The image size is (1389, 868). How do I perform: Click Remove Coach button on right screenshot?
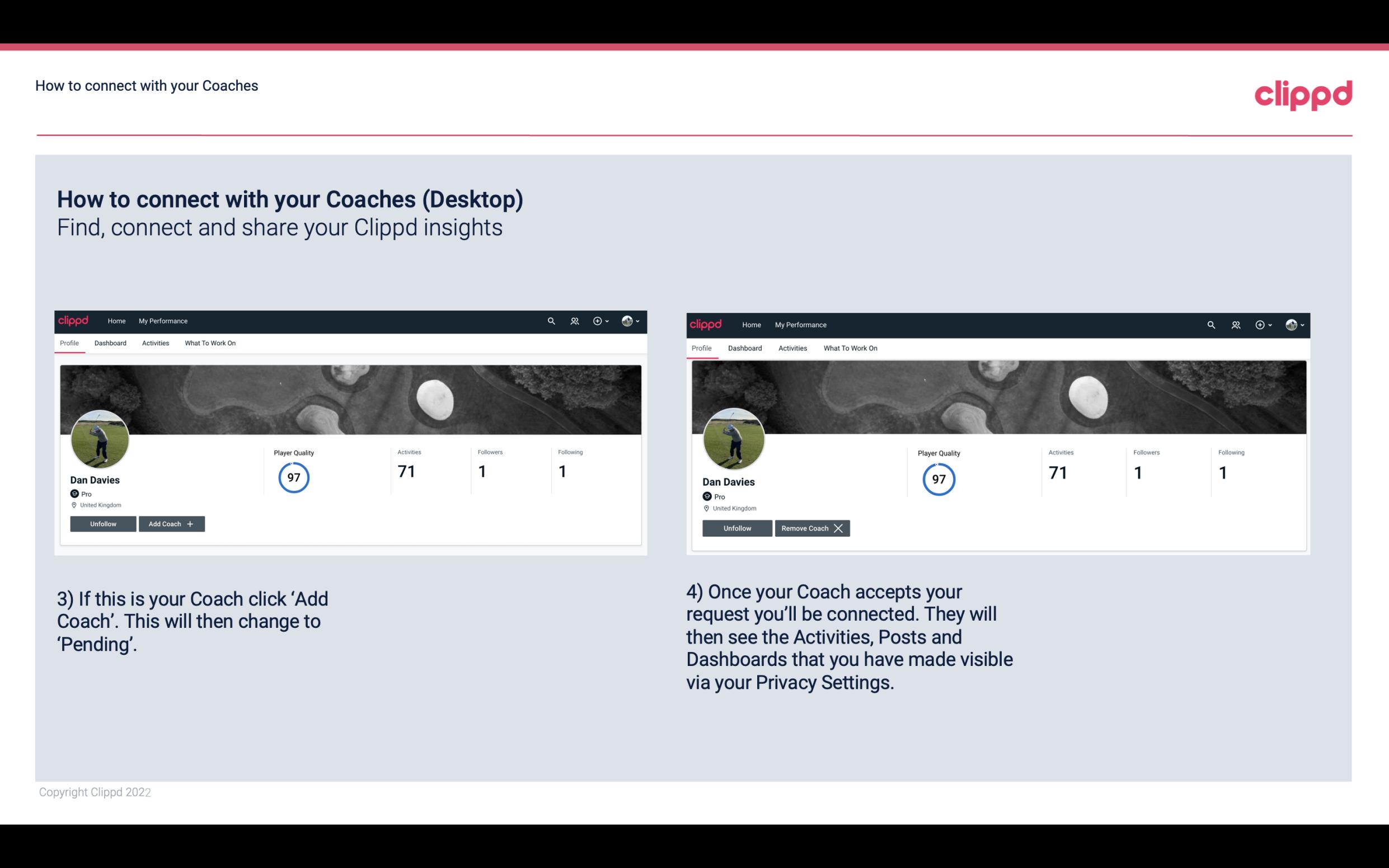click(811, 528)
